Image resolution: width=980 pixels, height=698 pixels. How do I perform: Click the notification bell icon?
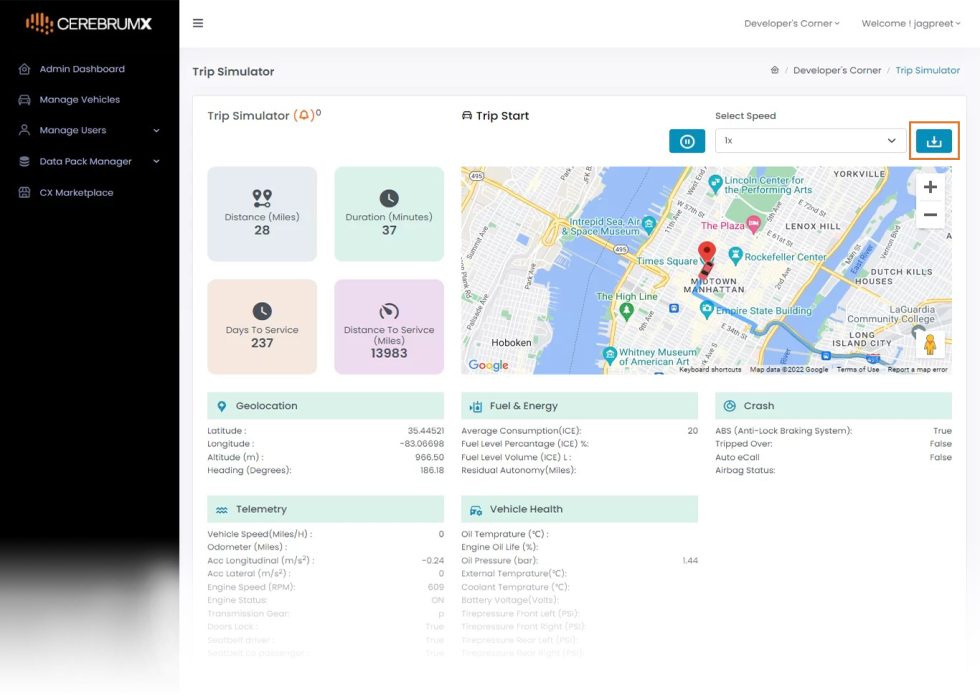coord(304,116)
